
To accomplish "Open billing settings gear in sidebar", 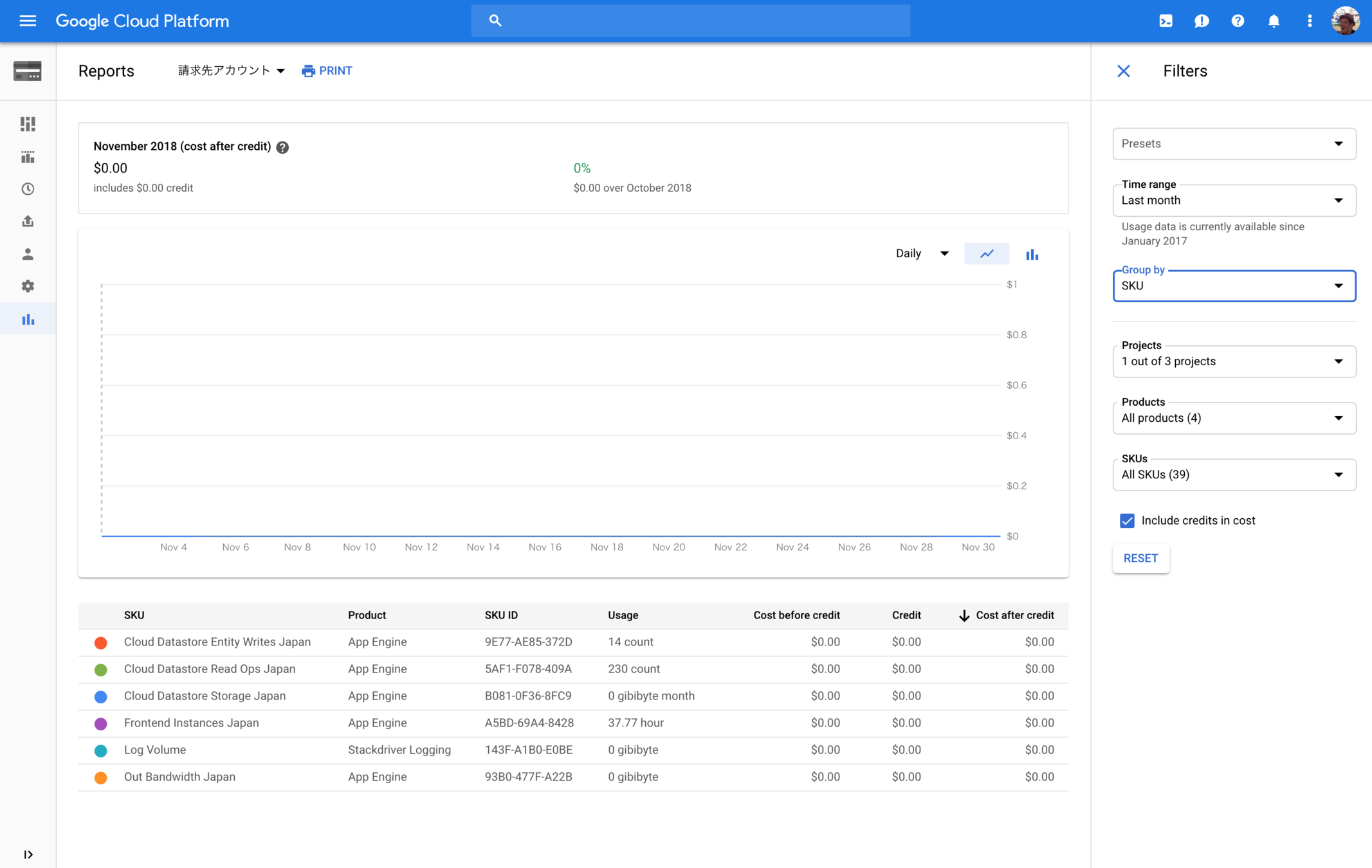I will pyautogui.click(x=28, y=286).
